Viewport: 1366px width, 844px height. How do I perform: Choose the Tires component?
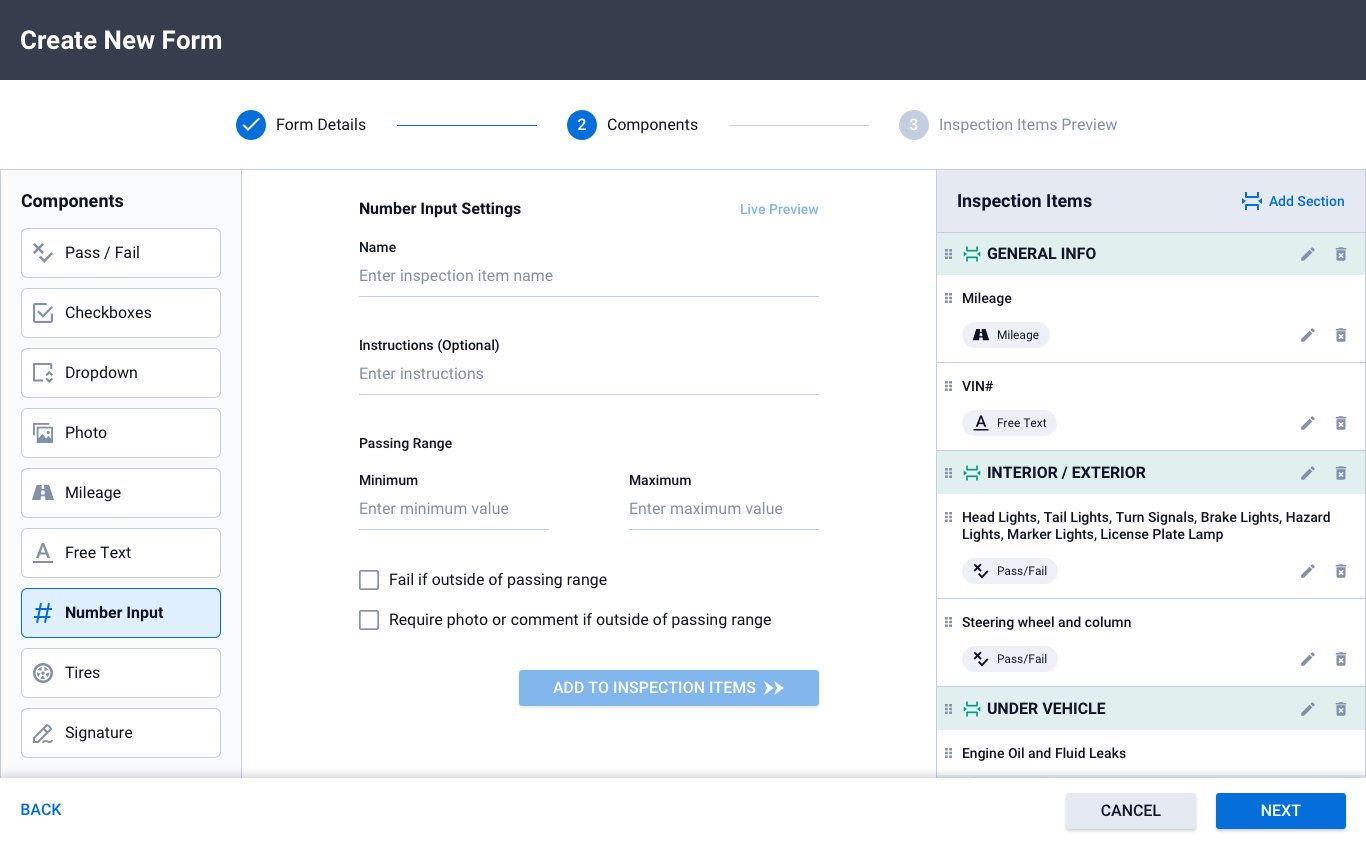pyautogui.click(x=121, y=673)
